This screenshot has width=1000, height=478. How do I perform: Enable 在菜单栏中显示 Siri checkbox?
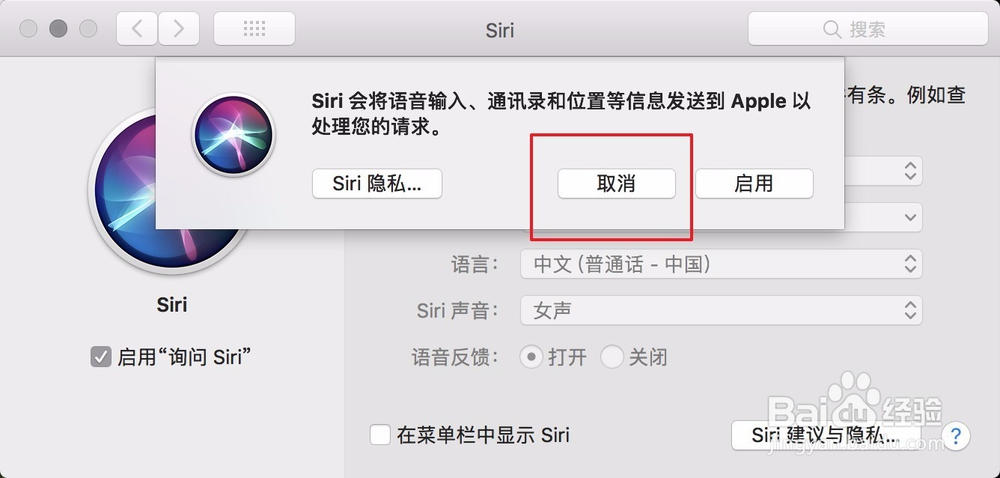click(380, 435)
